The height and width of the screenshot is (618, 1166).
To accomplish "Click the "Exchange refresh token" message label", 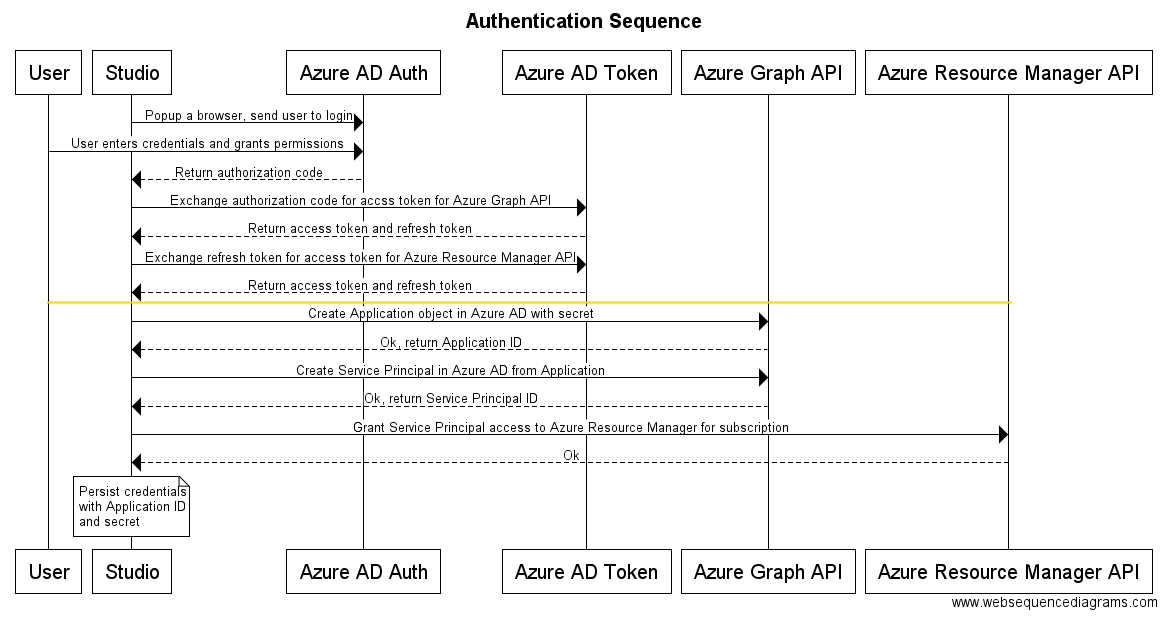I will coord(360,258).
